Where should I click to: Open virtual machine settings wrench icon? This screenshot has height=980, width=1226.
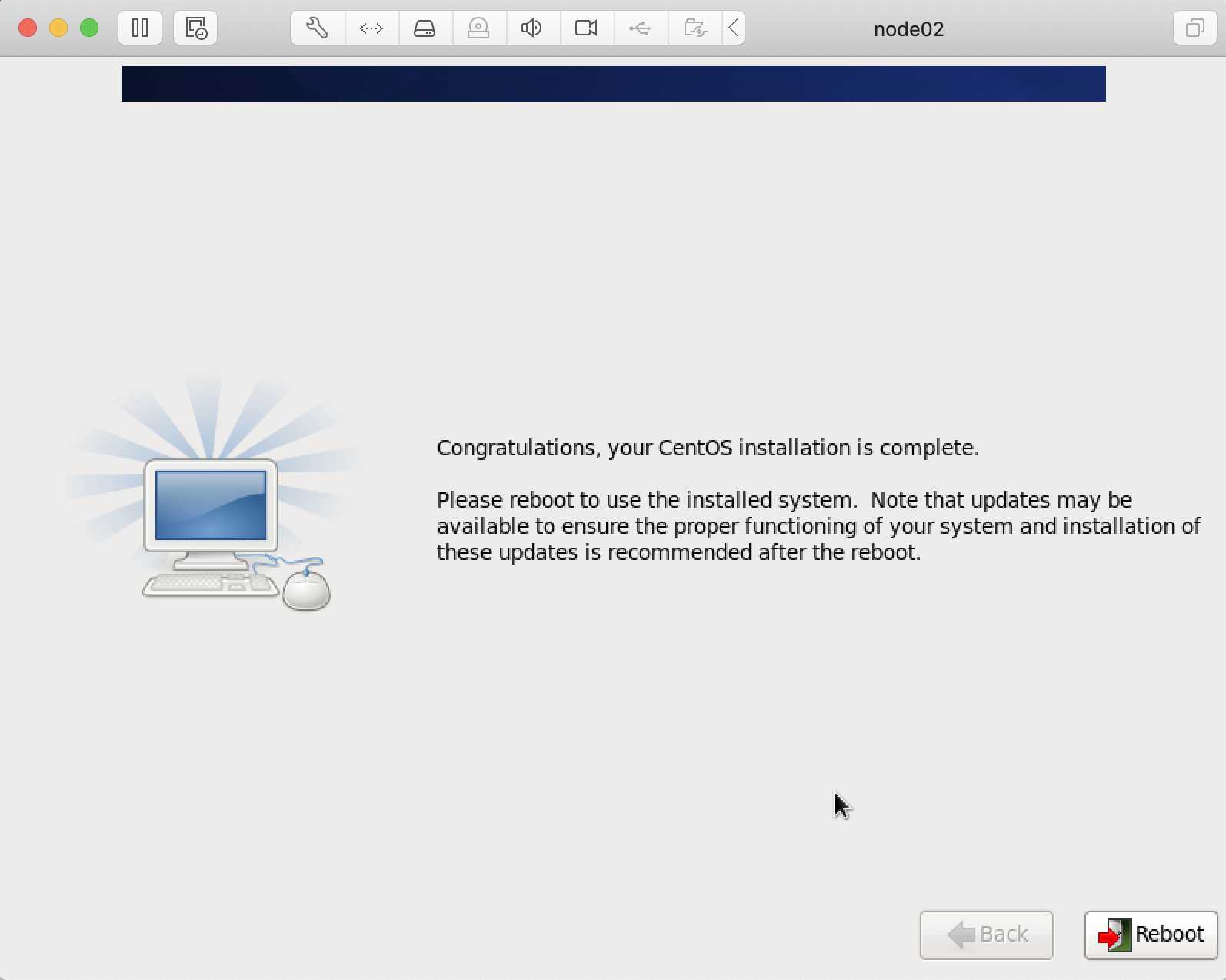point(318,28)
